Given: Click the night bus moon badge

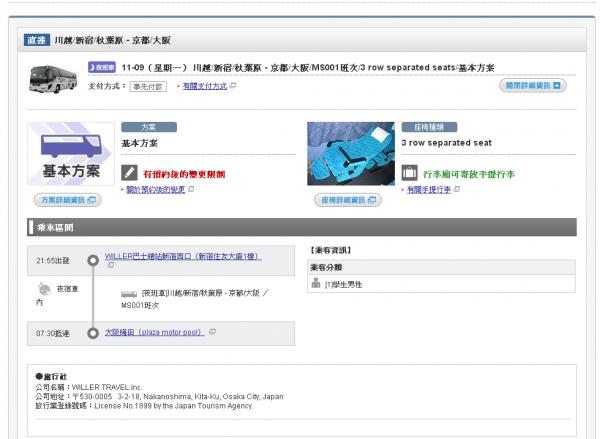Looking at the screenshot, I should pos(102,67).
